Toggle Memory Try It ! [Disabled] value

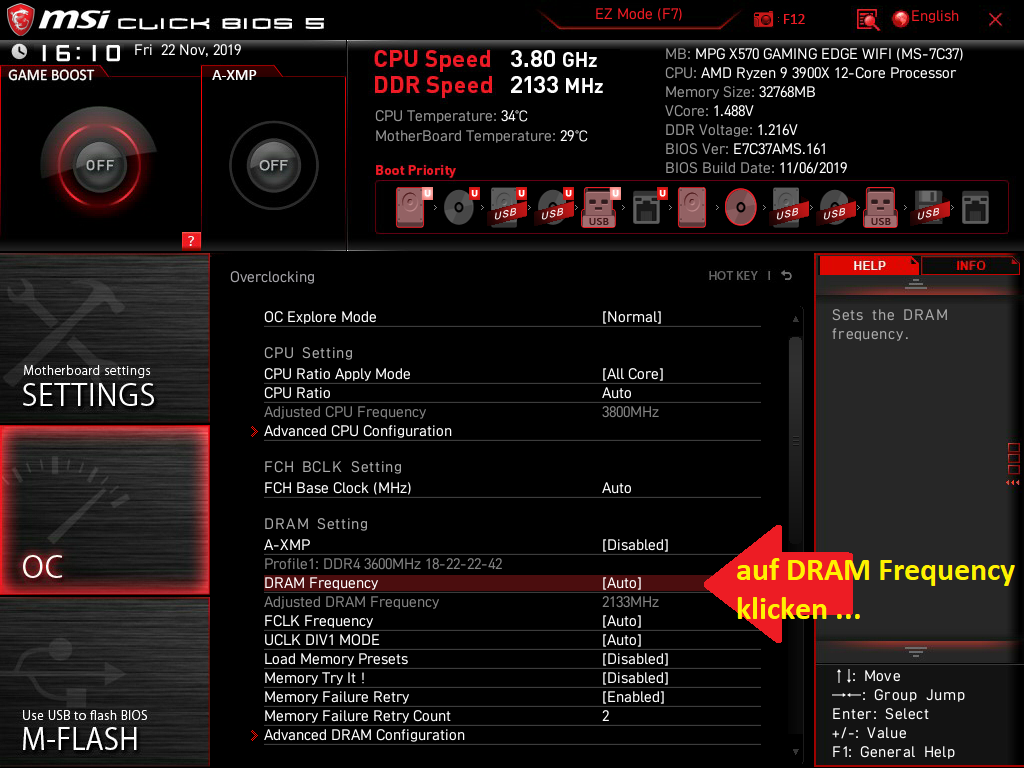[635, 678]
